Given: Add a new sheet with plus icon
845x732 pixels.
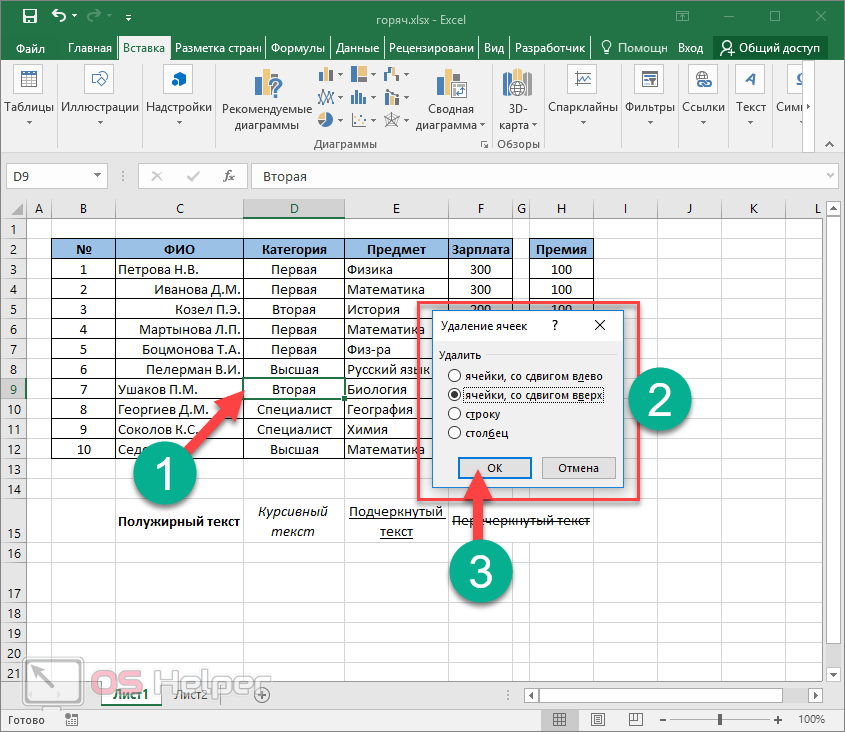Looking at the screenshot, I should tap(262, 694).
